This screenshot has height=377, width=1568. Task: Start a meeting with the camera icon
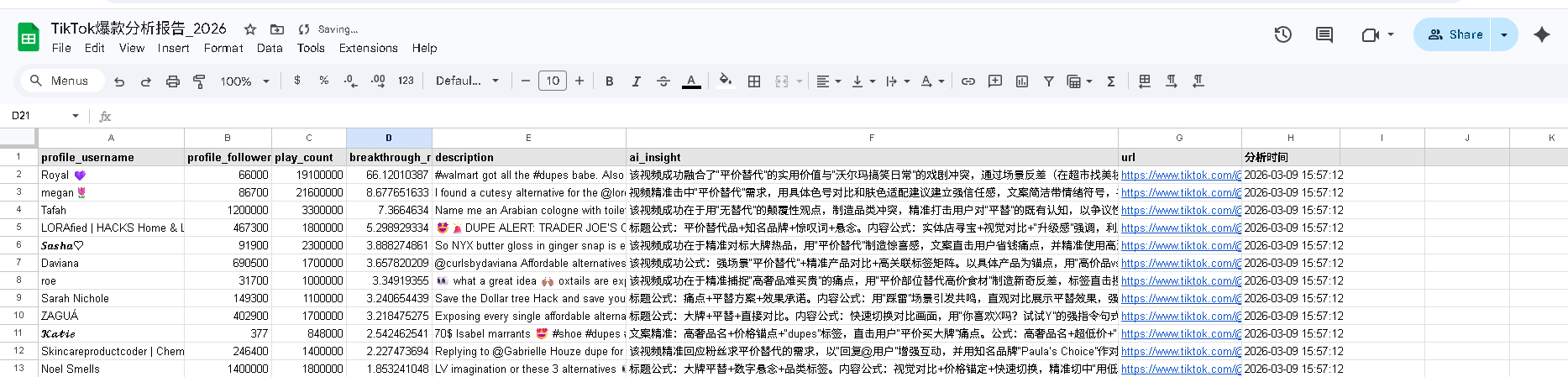tap(1371, 34)
